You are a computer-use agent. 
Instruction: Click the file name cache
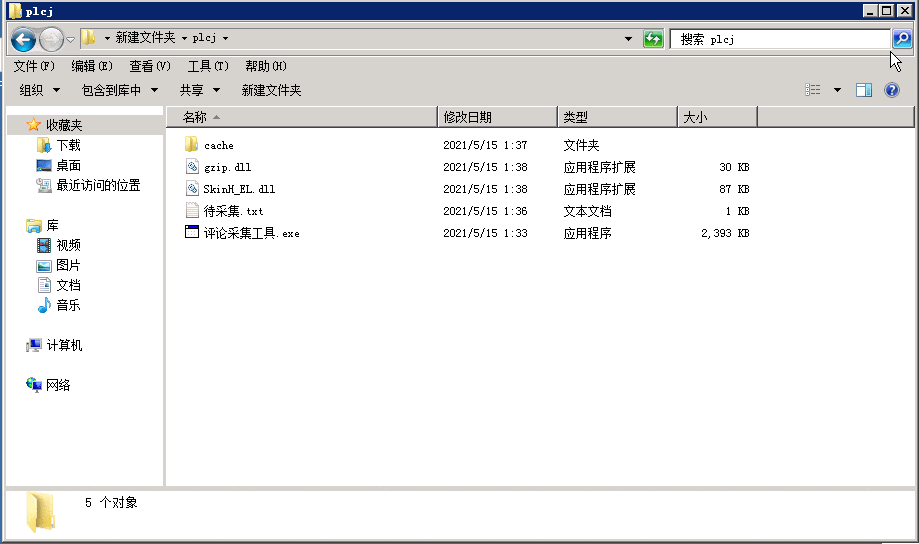click(x=219, y=145)
